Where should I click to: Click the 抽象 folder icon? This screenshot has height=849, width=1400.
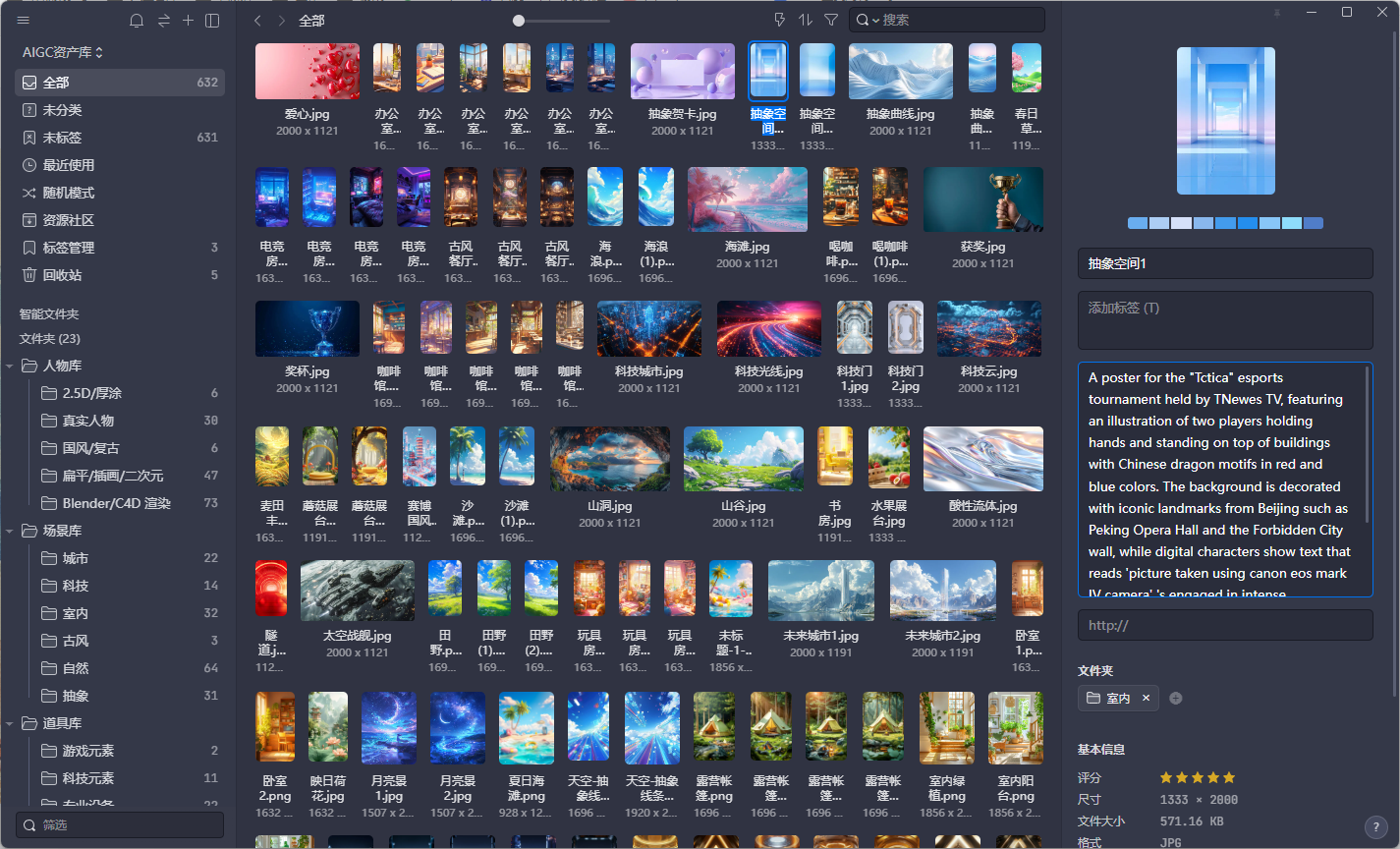[x=49, y=696]
